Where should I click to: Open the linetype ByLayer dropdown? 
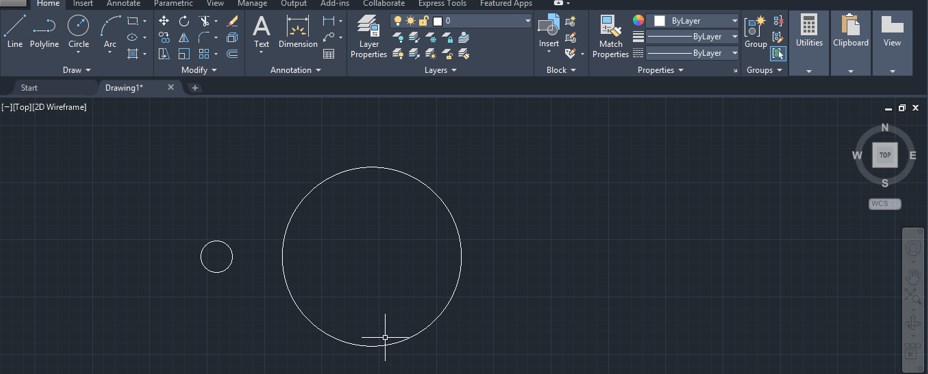pyautogui.click(x=734, y=53)
